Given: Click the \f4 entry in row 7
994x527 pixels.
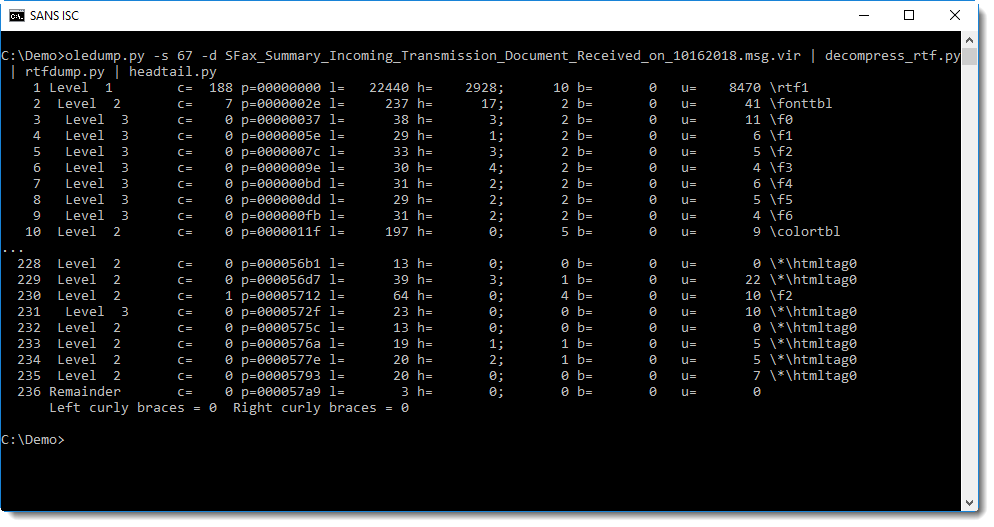Looking at the screenshot, I should click(x=782, y=183).
